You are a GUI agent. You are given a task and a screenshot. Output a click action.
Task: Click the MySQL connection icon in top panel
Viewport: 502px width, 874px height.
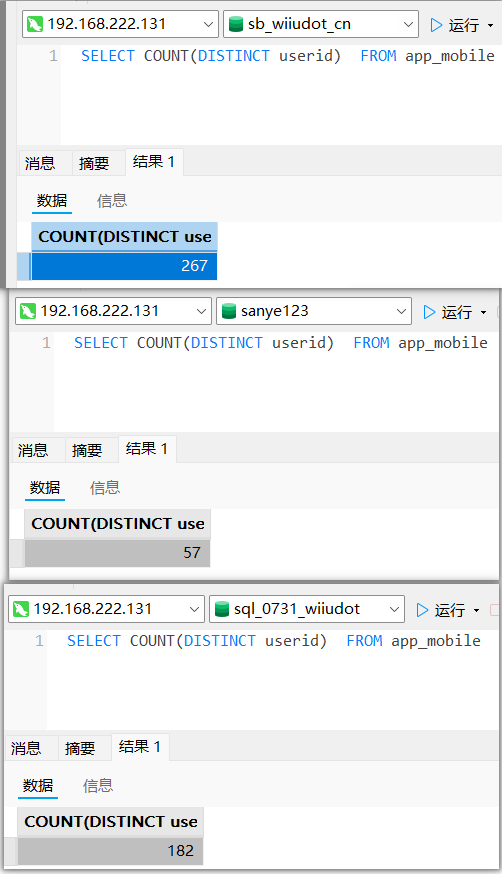pyautogui.click(x=35, y=25)
